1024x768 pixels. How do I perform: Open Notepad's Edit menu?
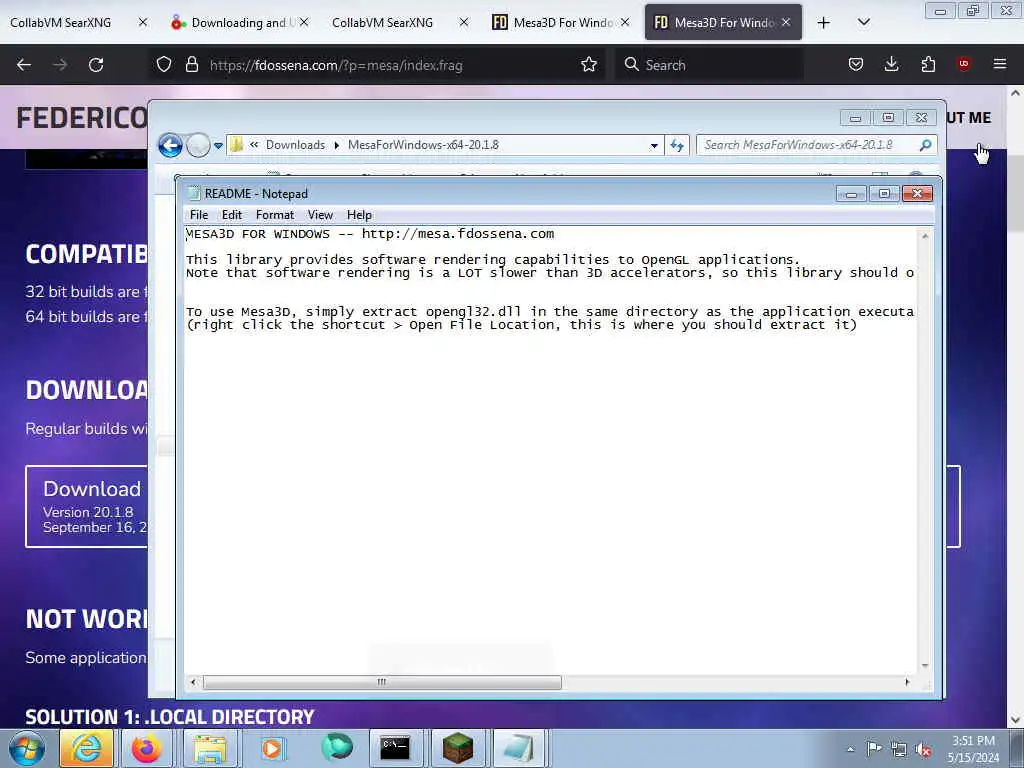pyautogui.click(x=232, y=215)
